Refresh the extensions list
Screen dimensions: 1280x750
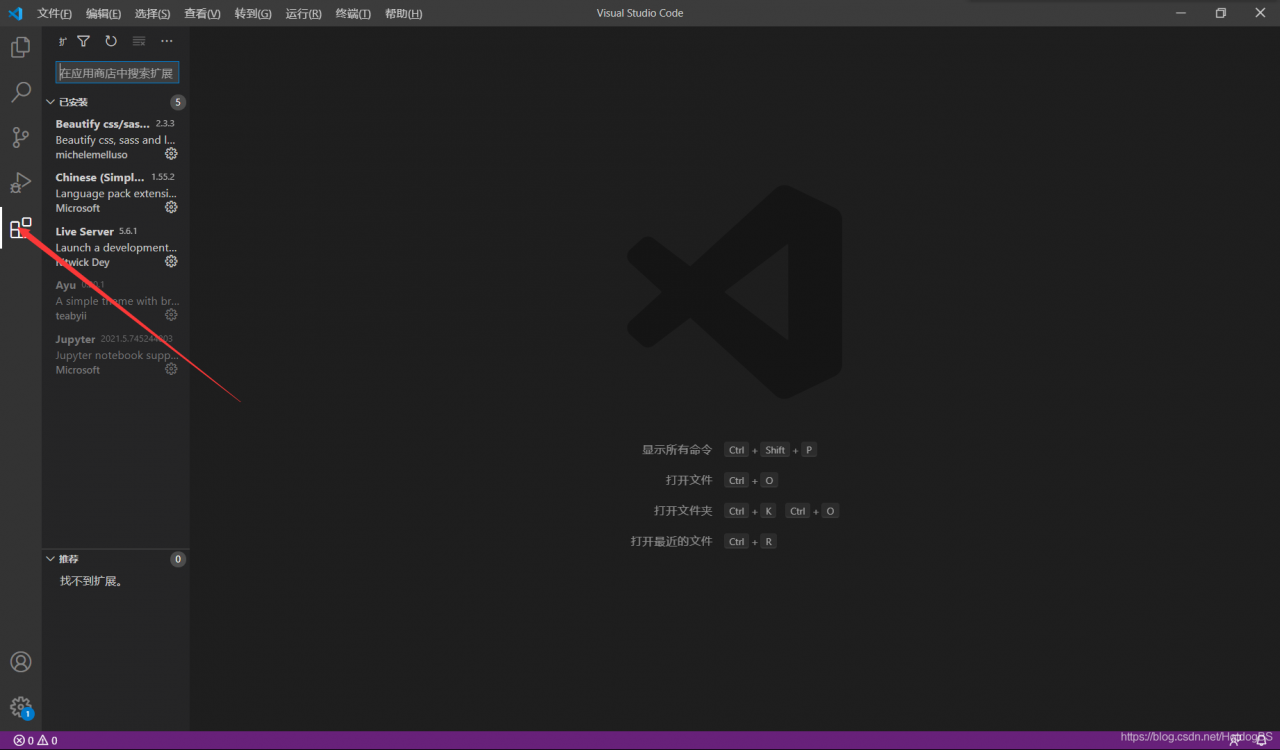[x=111, y=41]
